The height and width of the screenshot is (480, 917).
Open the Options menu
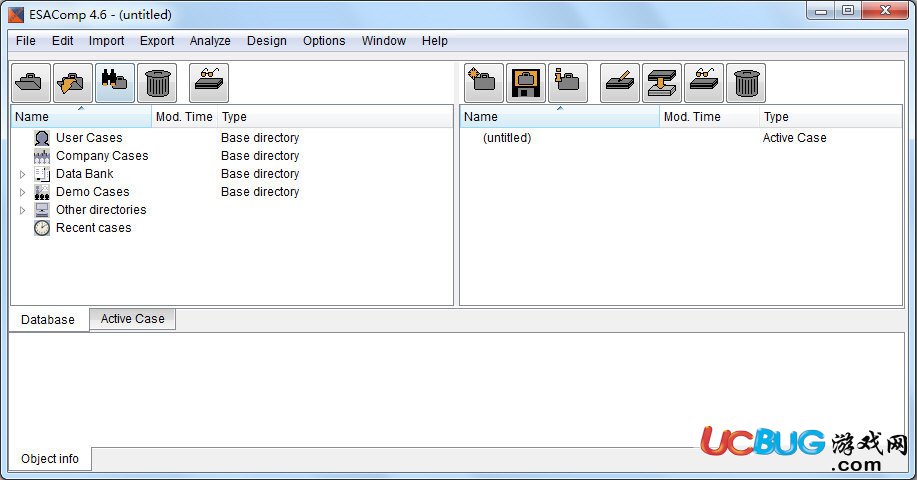324,41
